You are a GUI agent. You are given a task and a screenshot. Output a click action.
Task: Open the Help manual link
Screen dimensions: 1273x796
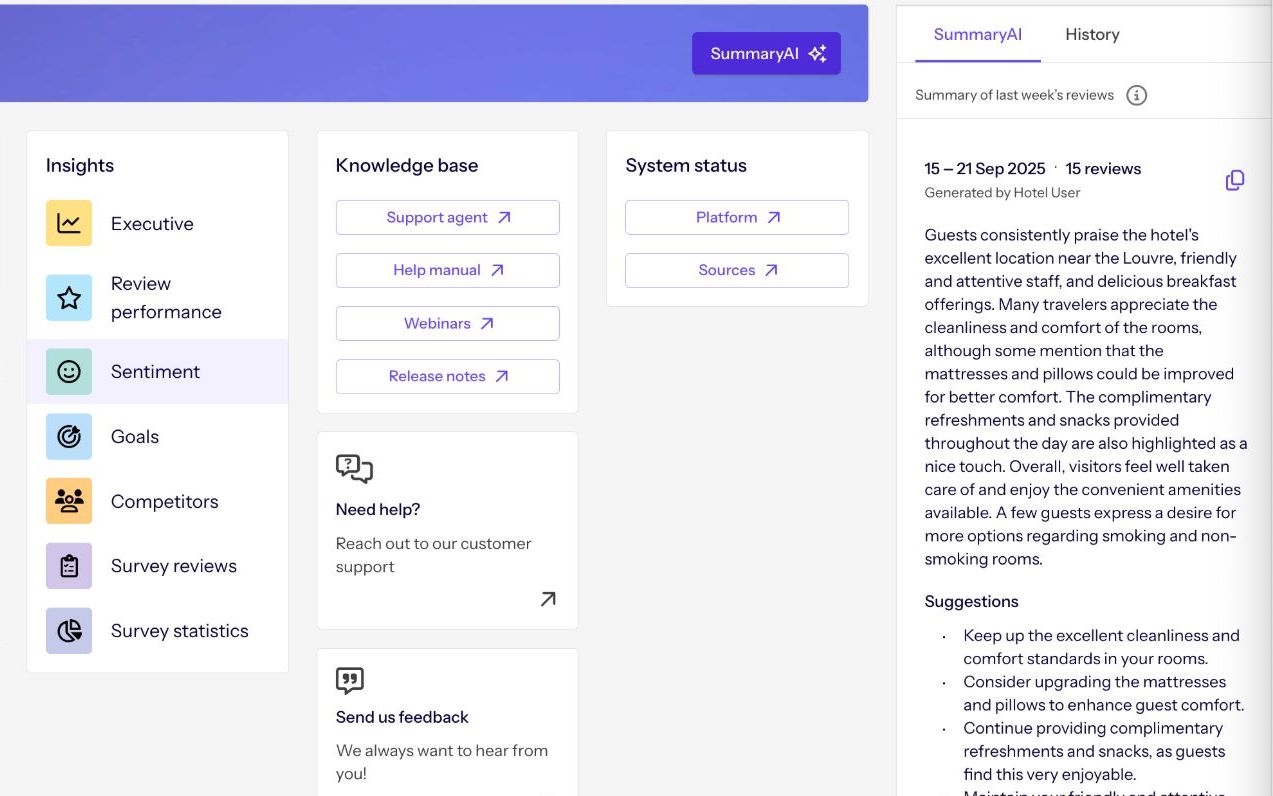tap(448, 271)
